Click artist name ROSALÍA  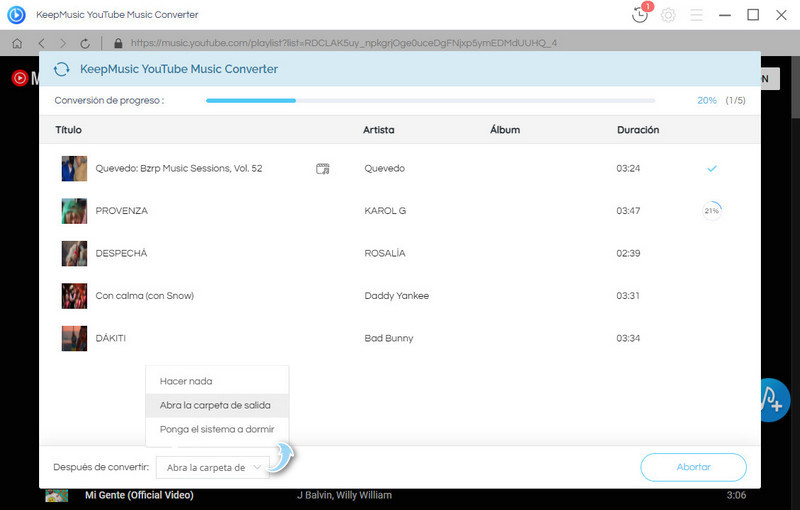point(385,253)
